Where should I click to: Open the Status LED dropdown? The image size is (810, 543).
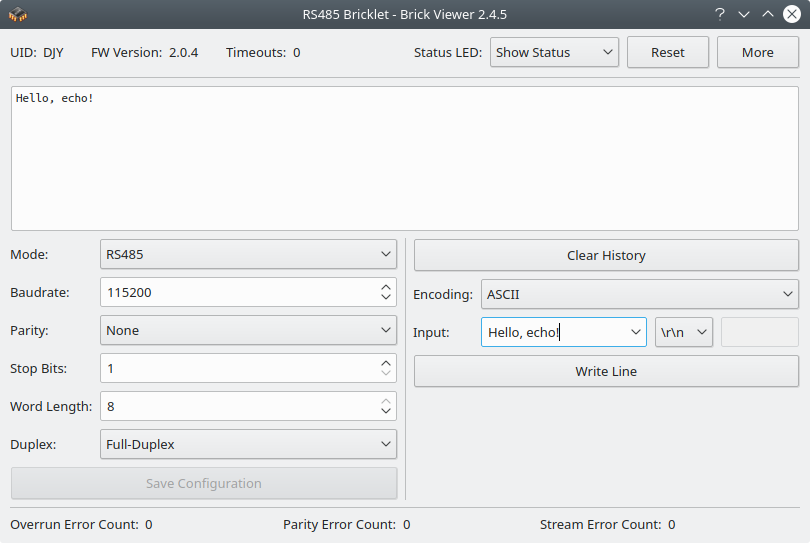[x=554, y=53]
